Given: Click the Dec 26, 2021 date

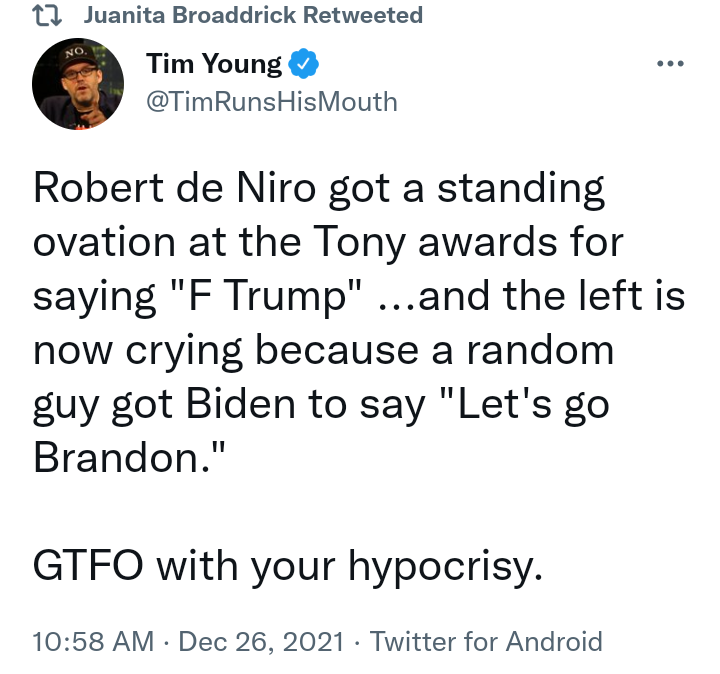Looking at the screenshot, I should click(261, 641).
